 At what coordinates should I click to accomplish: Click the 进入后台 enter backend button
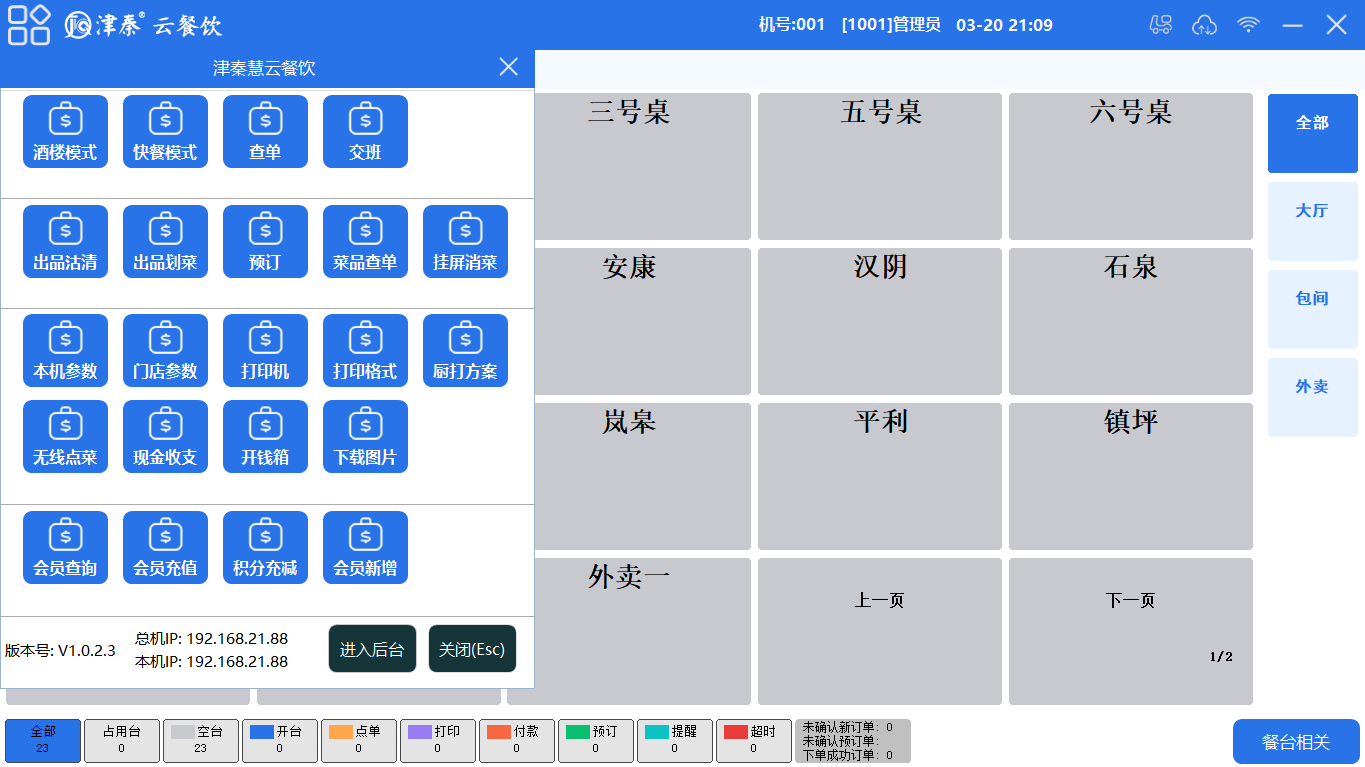[x=372, y=649]
